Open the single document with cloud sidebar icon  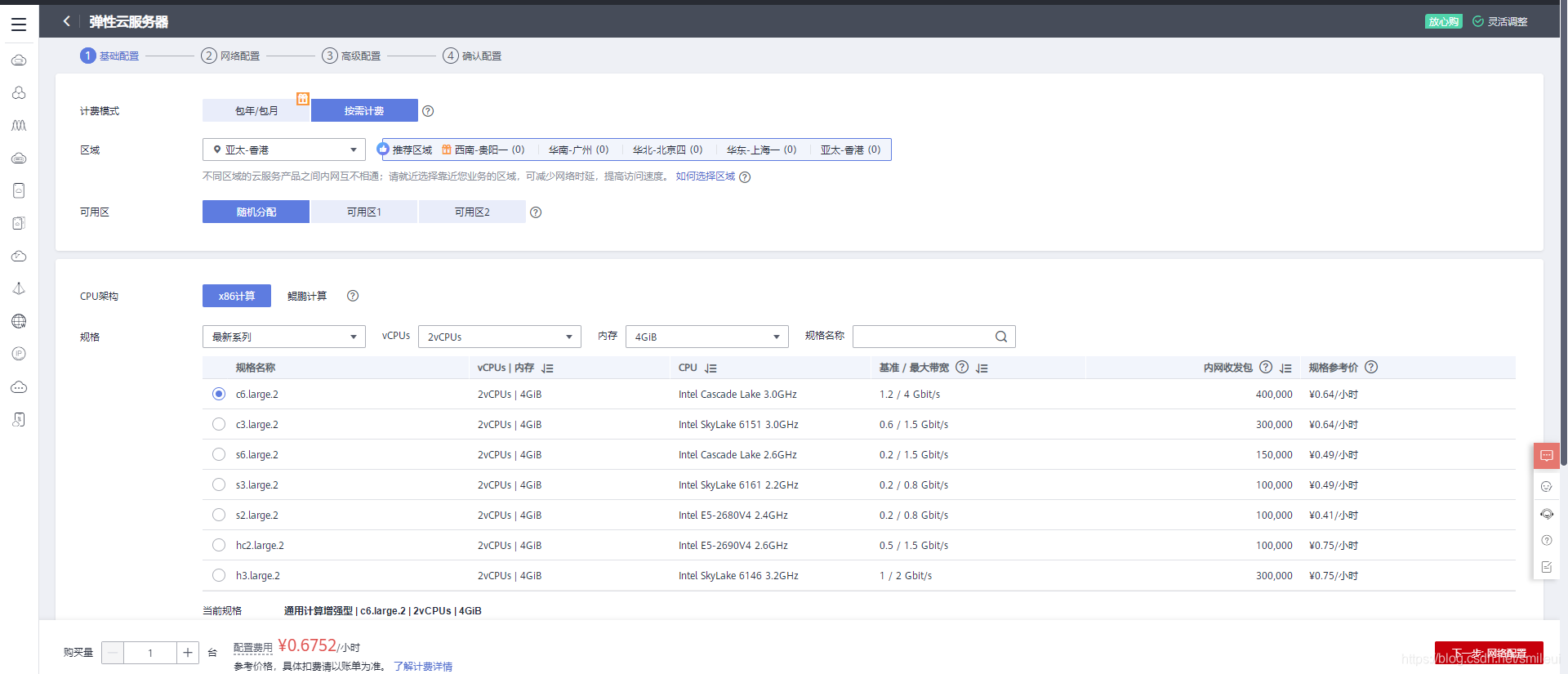click(x=19, y=191)
